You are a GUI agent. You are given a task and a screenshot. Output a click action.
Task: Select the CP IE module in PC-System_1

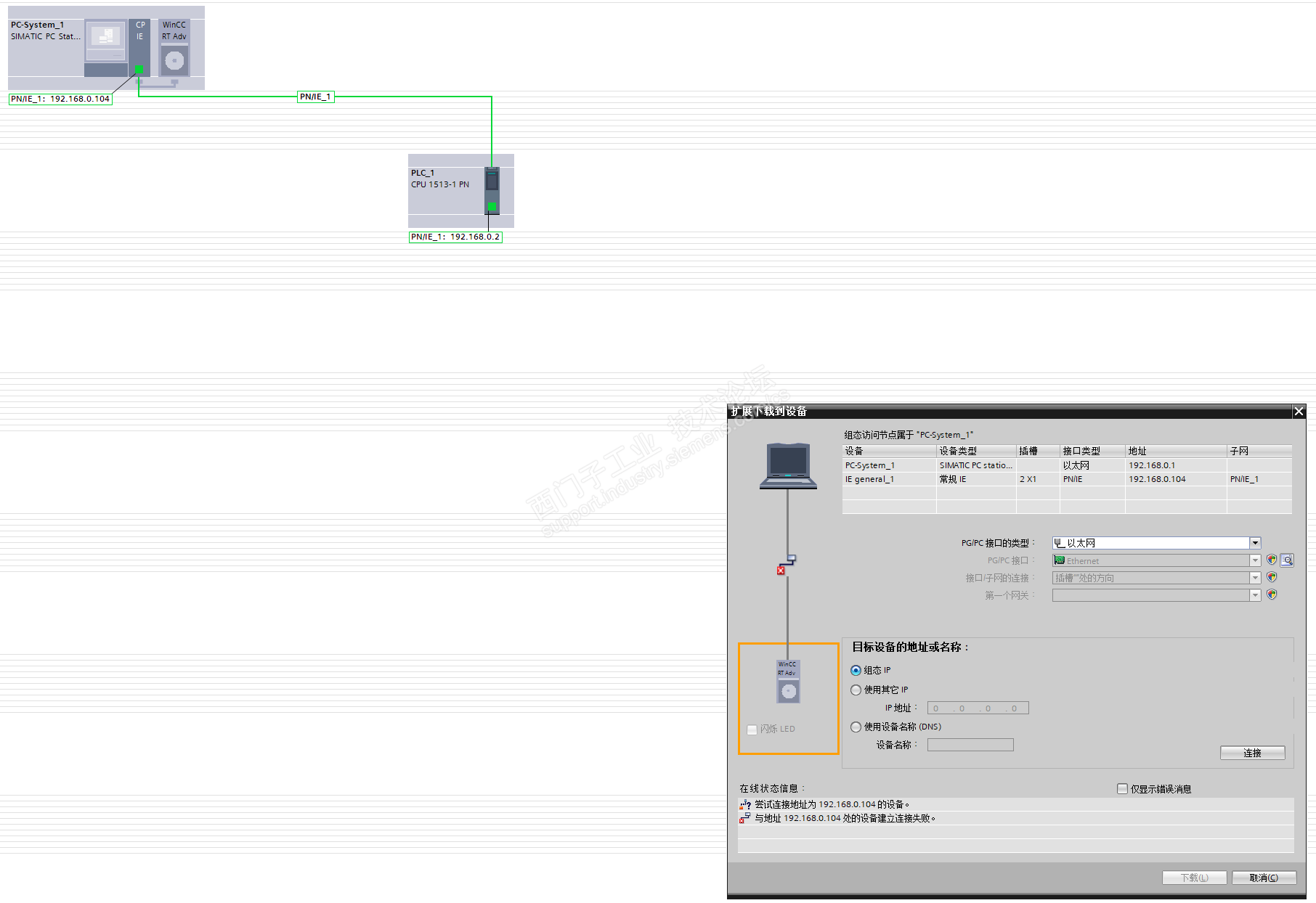coord(139,47)
